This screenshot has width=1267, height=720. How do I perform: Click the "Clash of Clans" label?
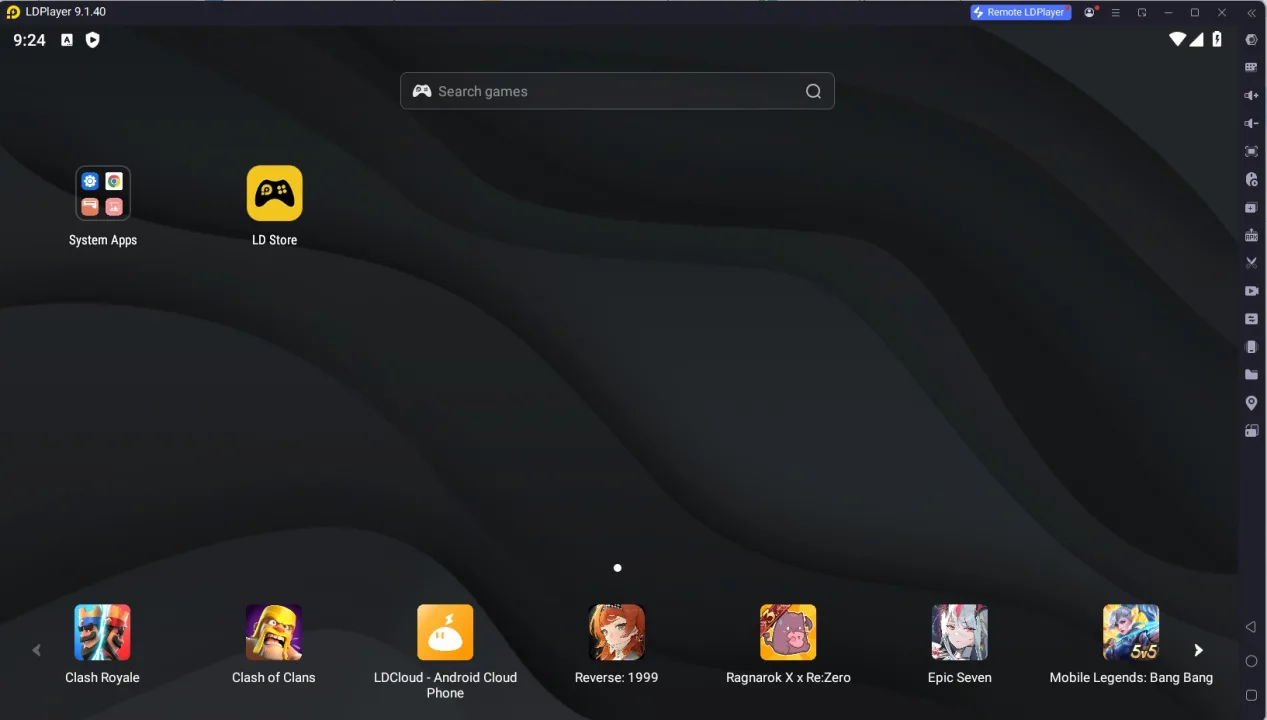click(274, 677)
